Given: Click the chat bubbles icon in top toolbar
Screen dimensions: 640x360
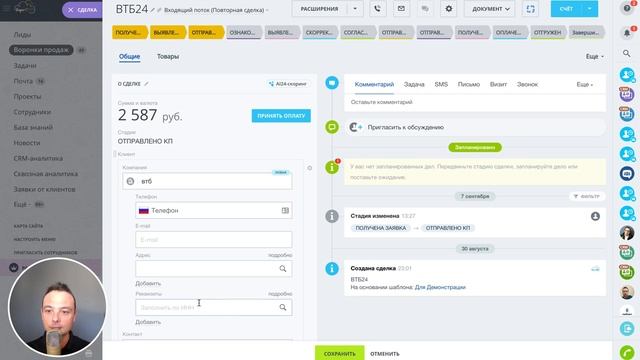Looking at the screenshot, I should [425, 9].
